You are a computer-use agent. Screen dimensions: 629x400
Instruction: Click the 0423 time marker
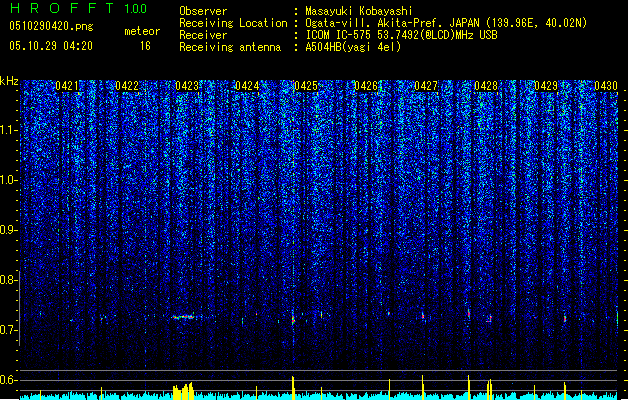187,86
